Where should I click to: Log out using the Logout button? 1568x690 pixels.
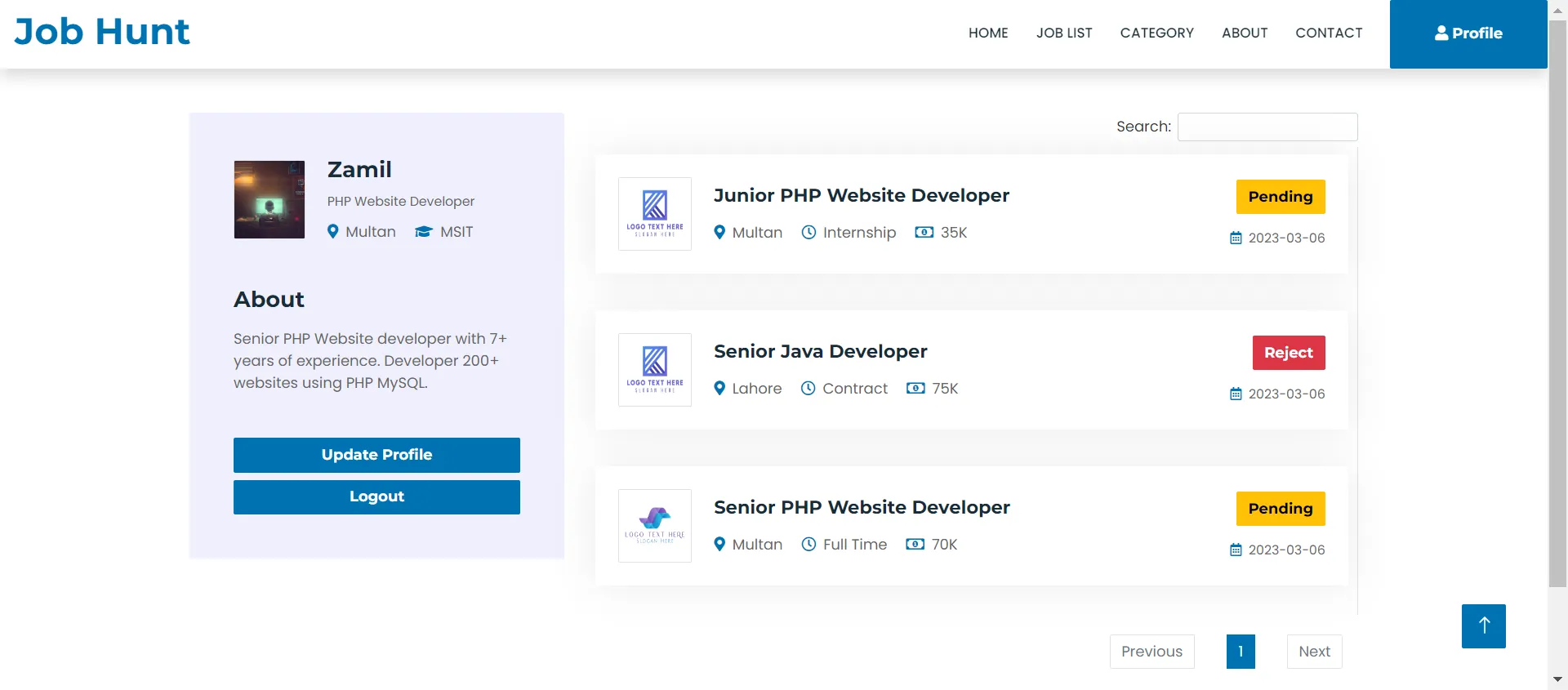[376, 497]
